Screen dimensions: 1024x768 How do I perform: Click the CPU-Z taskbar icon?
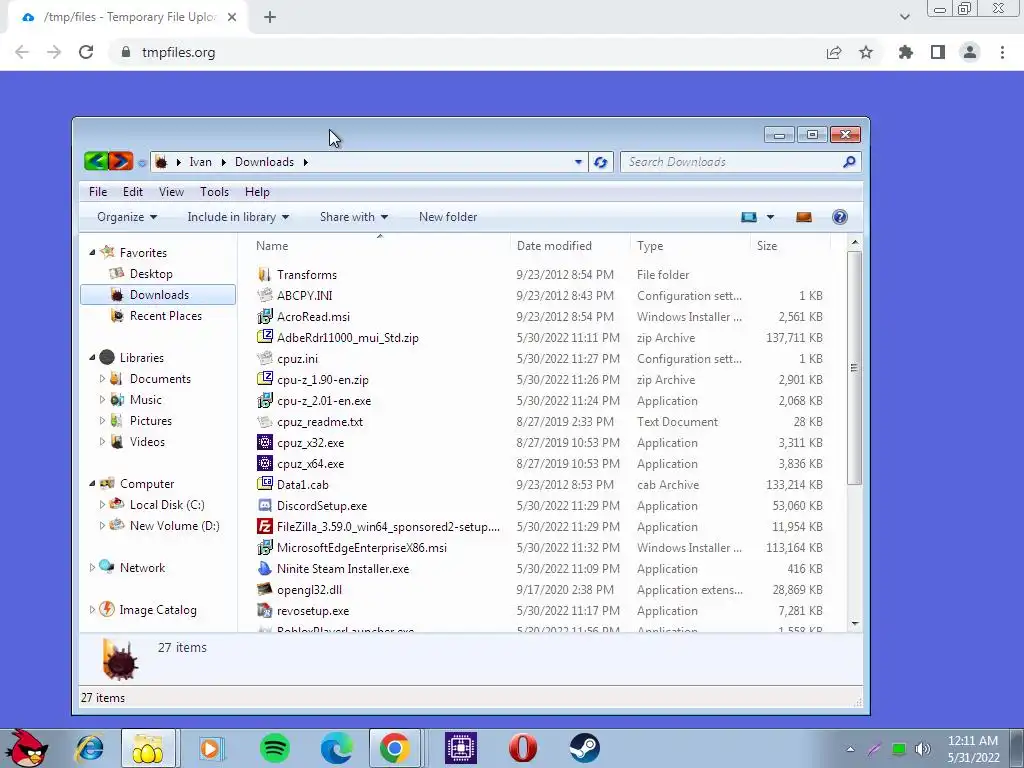(x=461, y=748)
